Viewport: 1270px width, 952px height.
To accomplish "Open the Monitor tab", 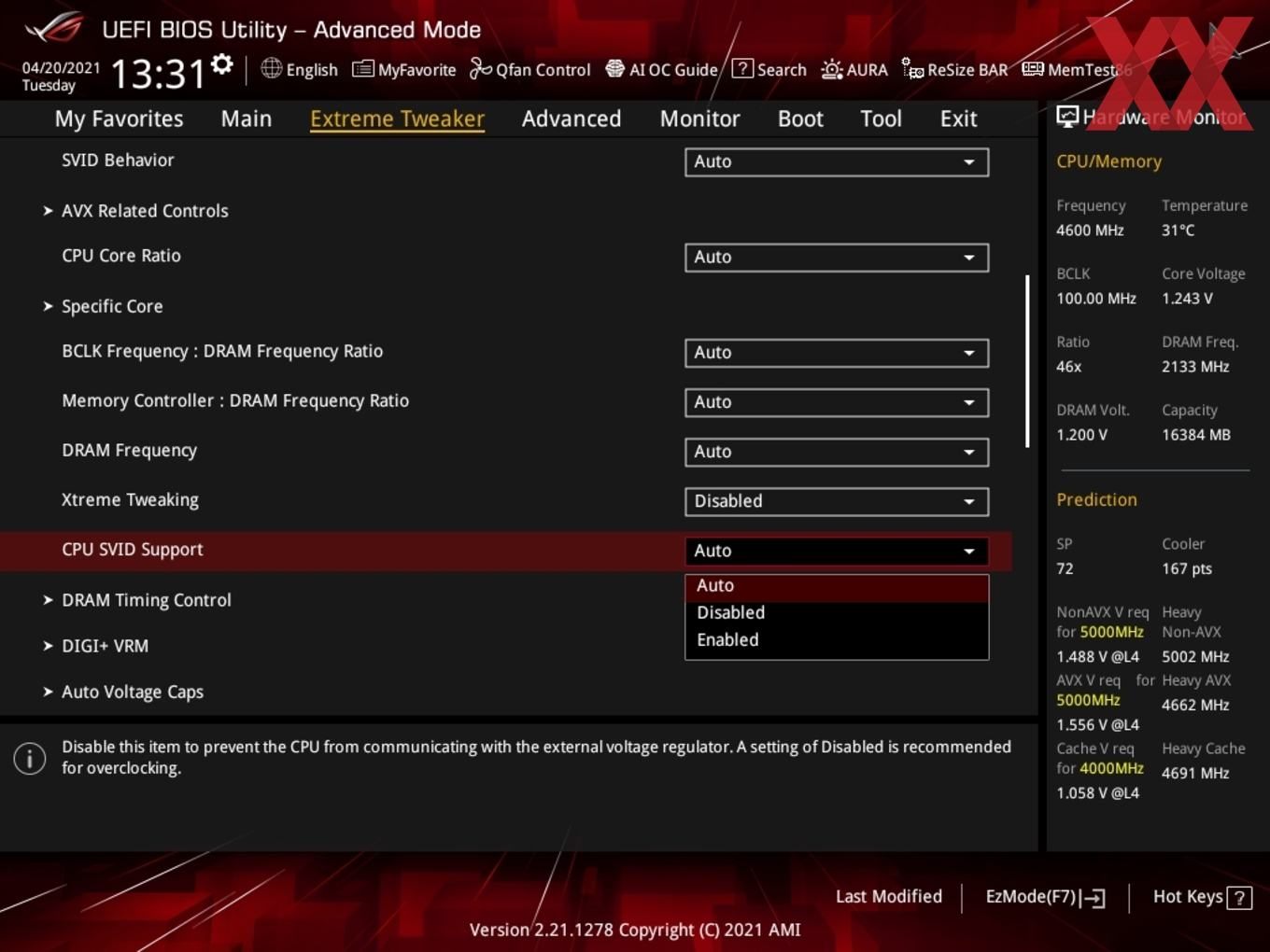I will pyautogui.click(x=699, y=119).
